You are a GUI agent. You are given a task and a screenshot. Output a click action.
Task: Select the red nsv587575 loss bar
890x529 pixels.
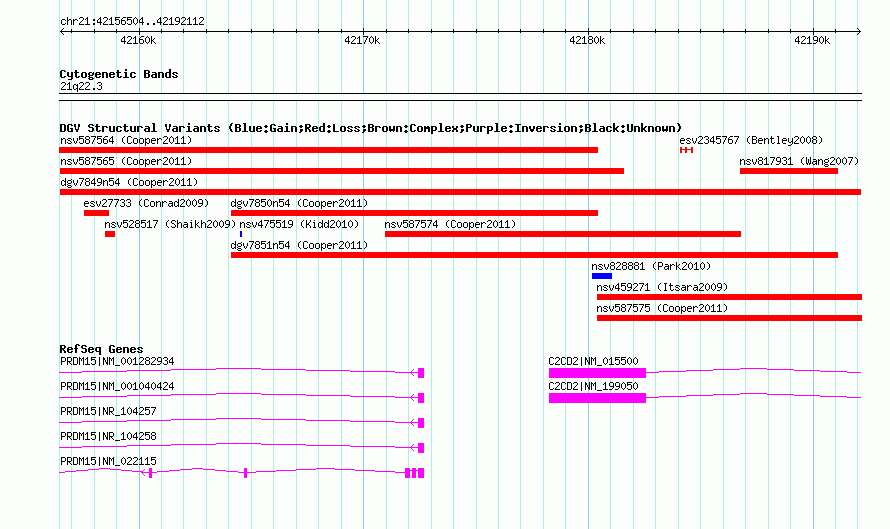pyautogui.click(x=729, y=318)
